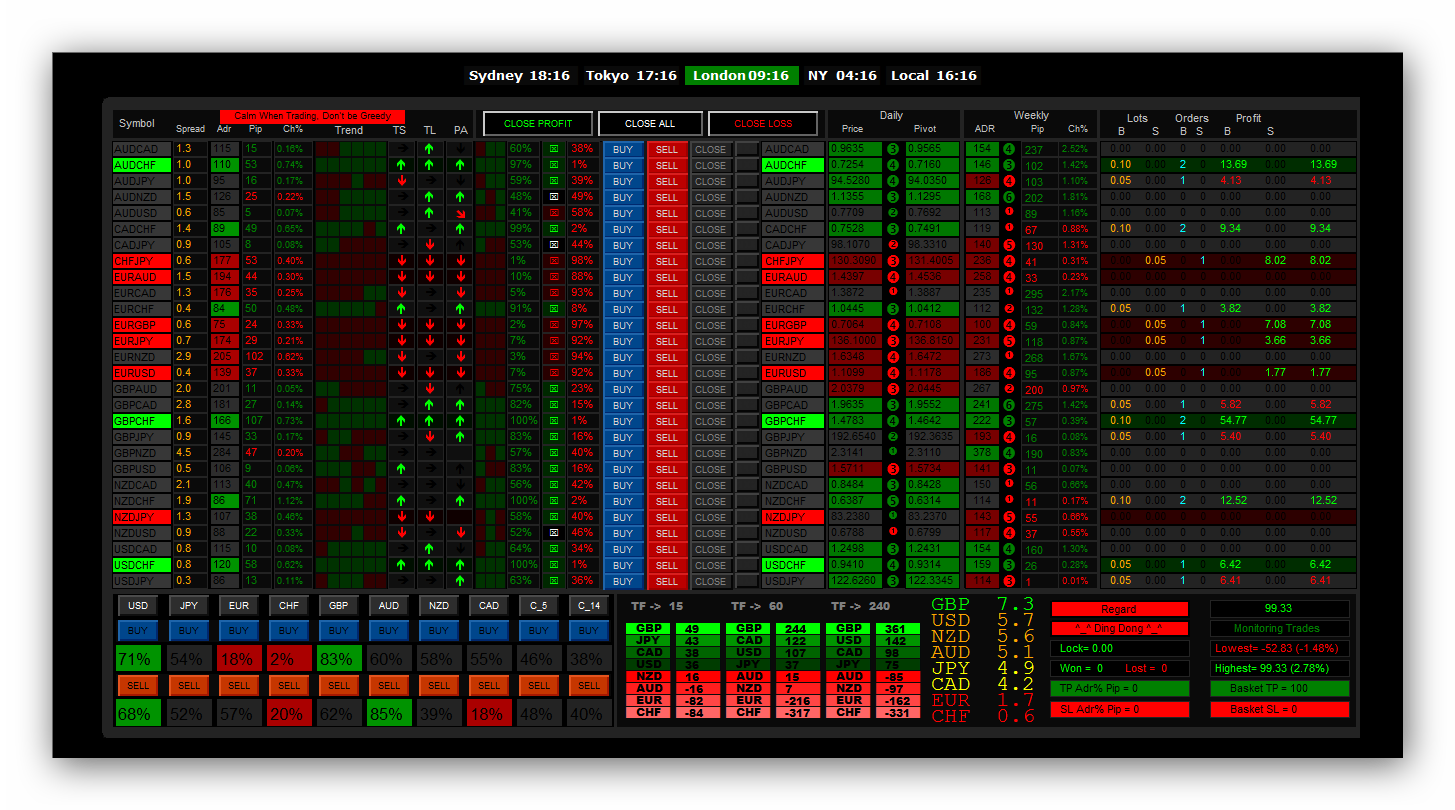The height and width of the screenshot is (810, 1455).
Task: Click the red 2% box under CHF
Action: point(288,659)
